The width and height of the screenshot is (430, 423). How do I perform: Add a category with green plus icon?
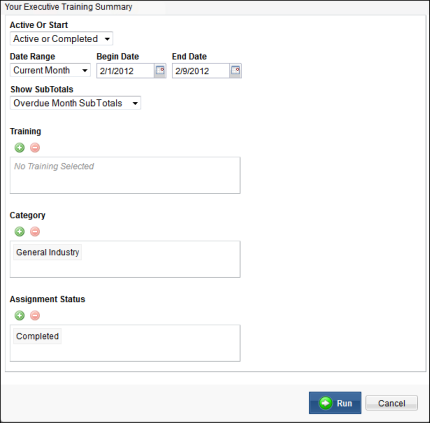pos(20,231)
